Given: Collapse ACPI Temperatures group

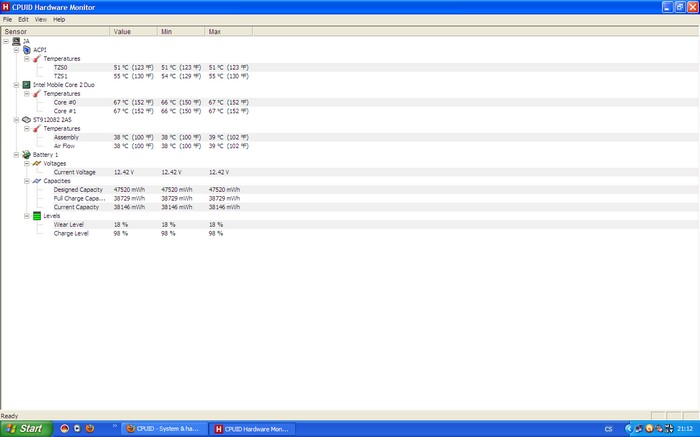Looking at the screenshot, I should point(27,58).
